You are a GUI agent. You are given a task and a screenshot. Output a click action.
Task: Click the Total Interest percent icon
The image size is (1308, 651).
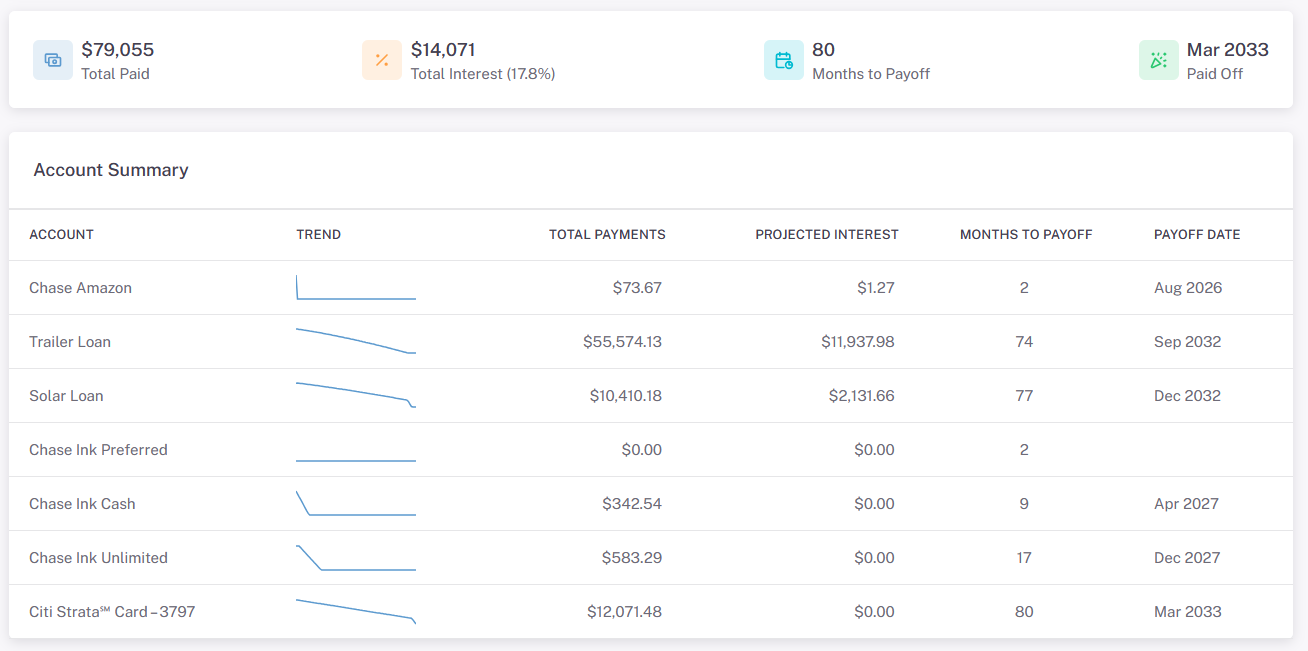coord(382,60)
